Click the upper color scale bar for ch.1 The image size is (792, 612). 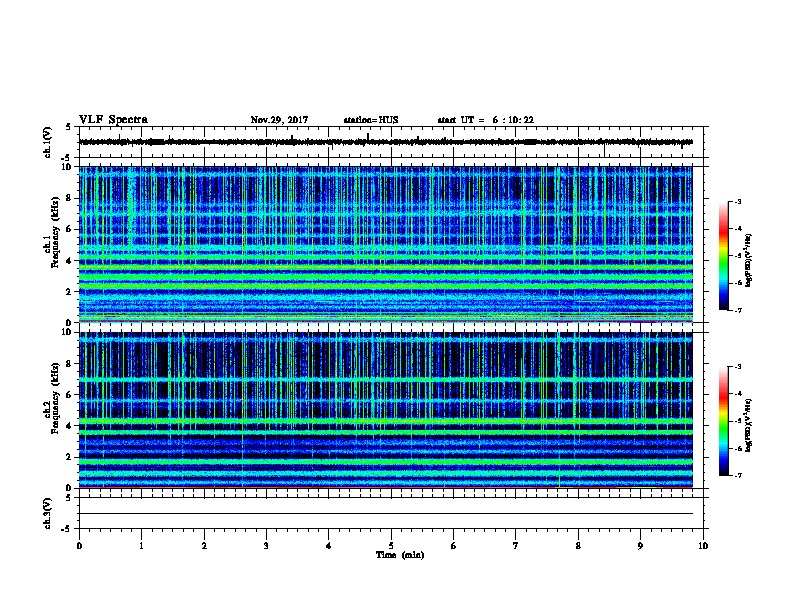pos(724,256)
